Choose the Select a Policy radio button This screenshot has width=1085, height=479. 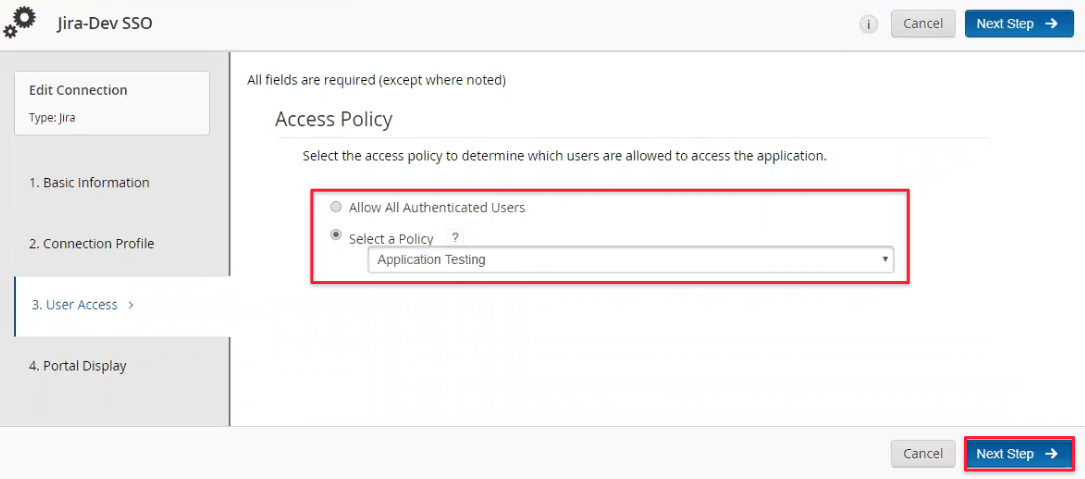336,235
